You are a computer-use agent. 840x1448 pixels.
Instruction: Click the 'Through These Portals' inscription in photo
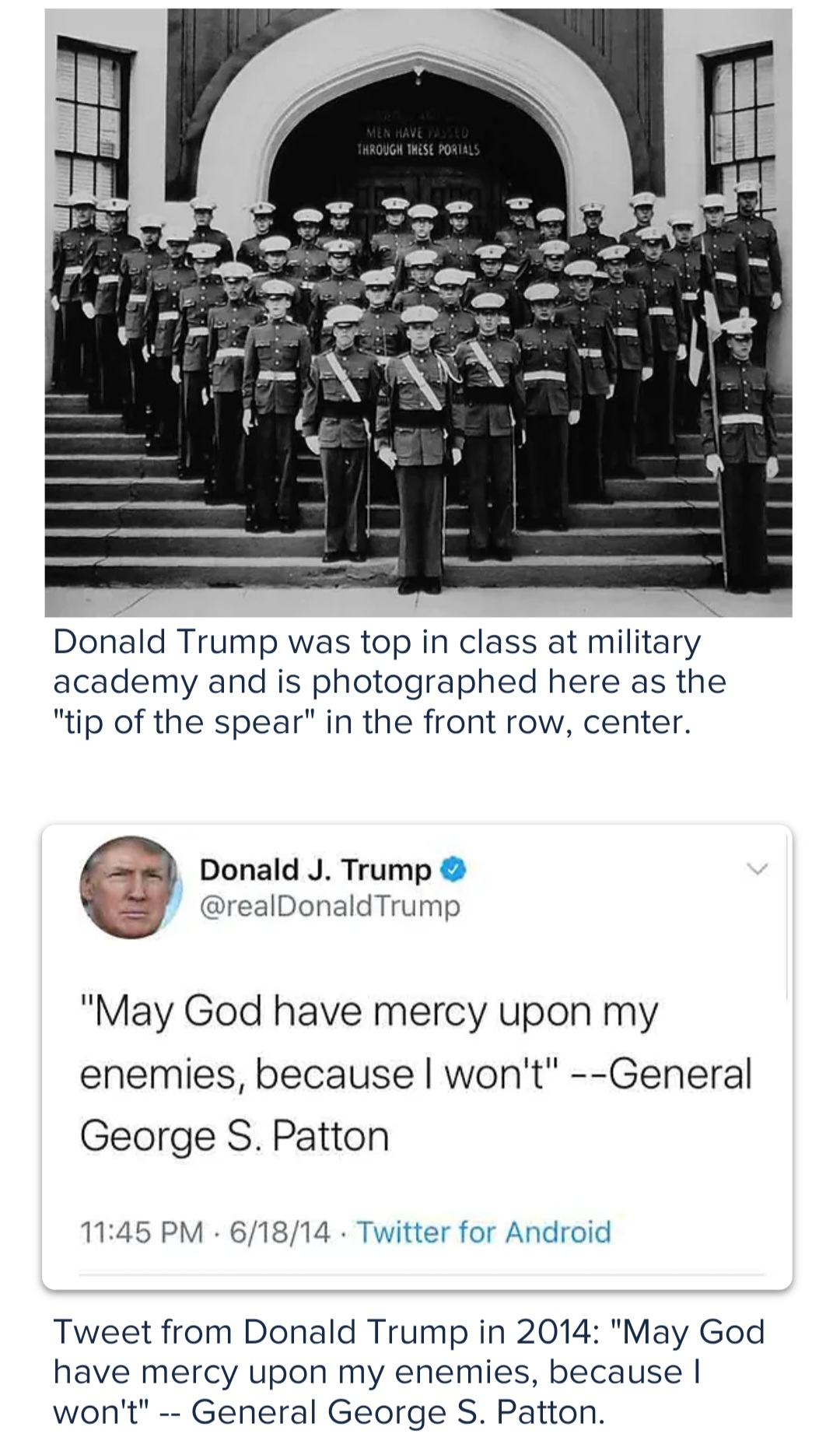tap(418, 142)
